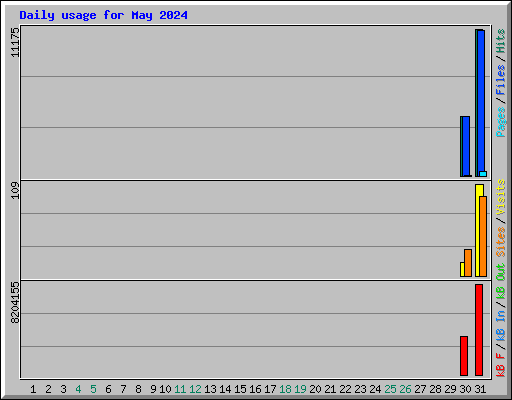This screenshot has width=512, height=400.
Task: Click green day label 5 on the x-axis
Action: pos(93,389)
